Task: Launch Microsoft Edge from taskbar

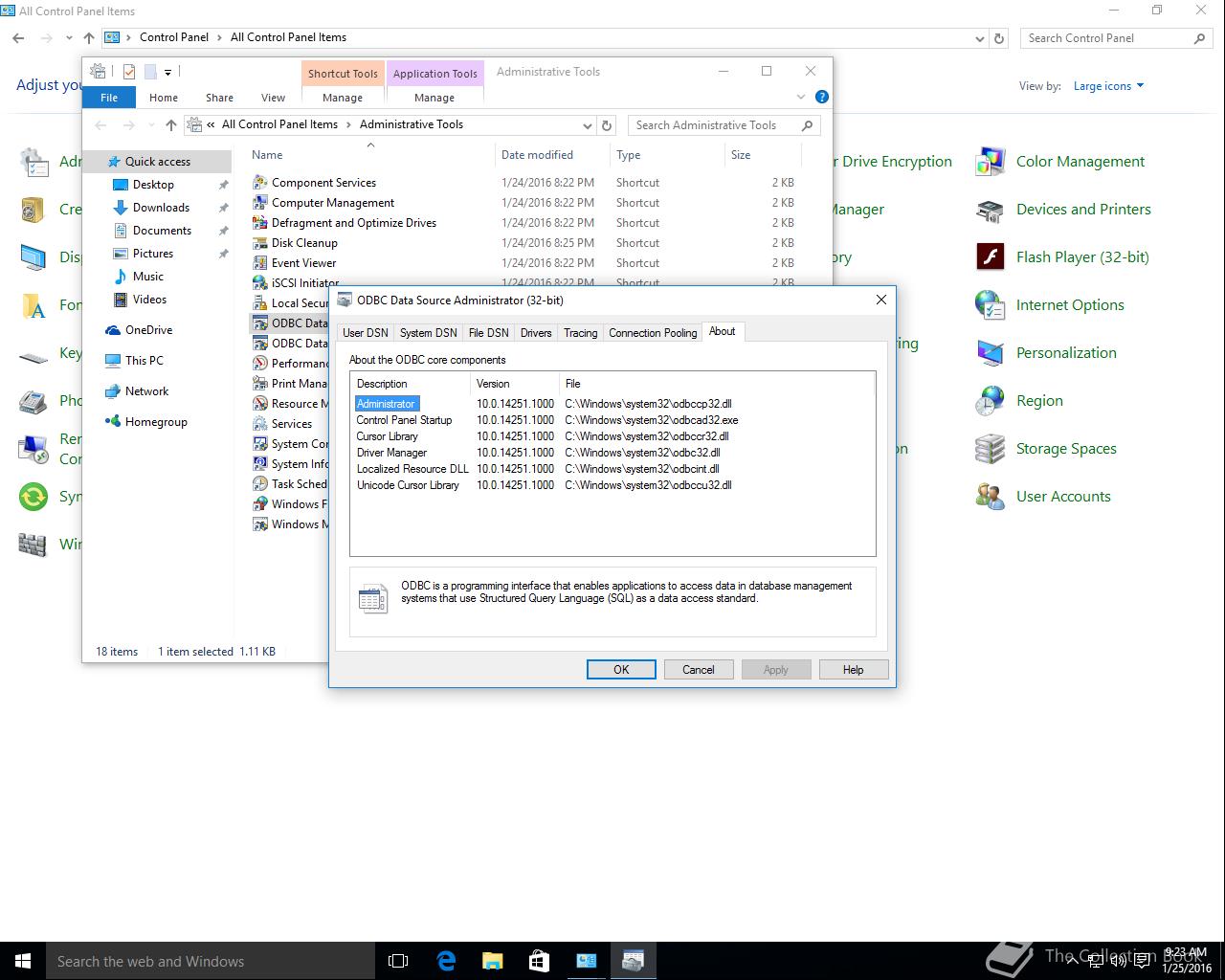Action: [x=446, y=961]
